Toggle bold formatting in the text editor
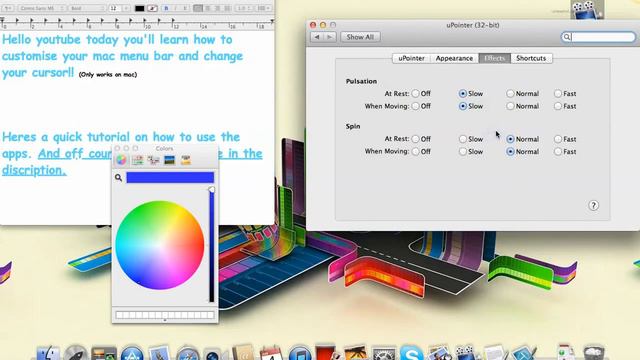640x360 pixels. (x=166, y=8)
